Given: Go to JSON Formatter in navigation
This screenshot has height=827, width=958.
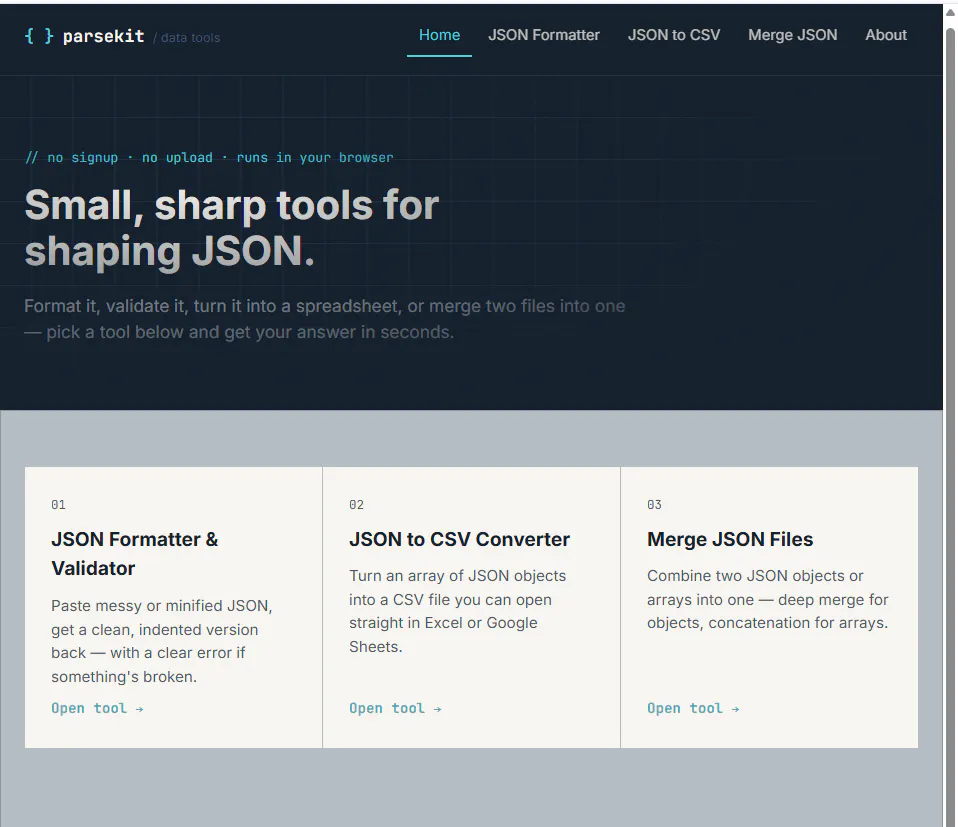Looking at the screenshot, I should [x=544, y=35].
